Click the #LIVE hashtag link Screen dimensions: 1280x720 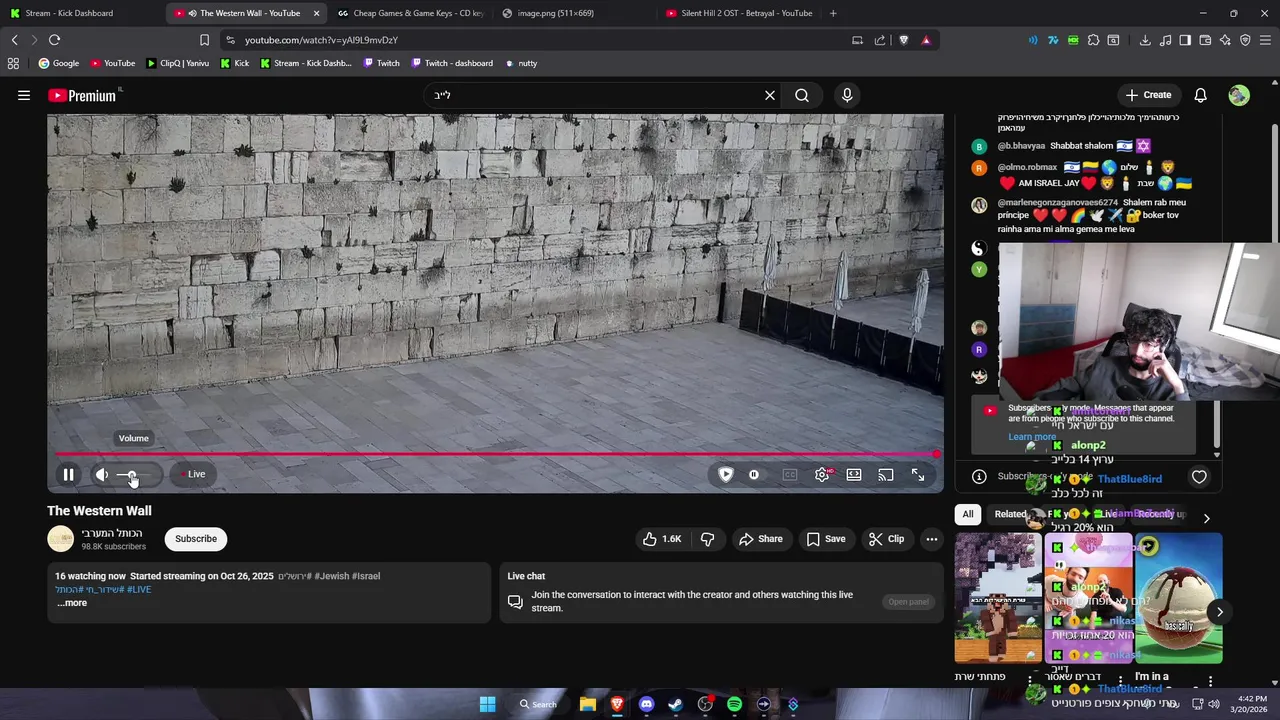click(137, 590)
